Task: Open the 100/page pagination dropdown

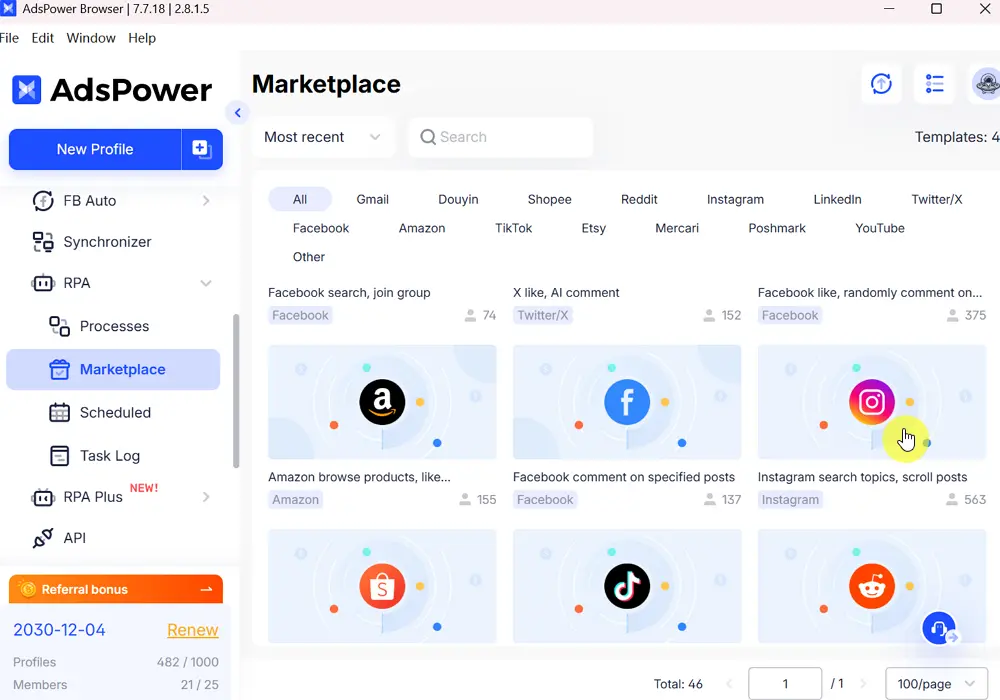Action: pyautogui.click(x=936, y=683)
